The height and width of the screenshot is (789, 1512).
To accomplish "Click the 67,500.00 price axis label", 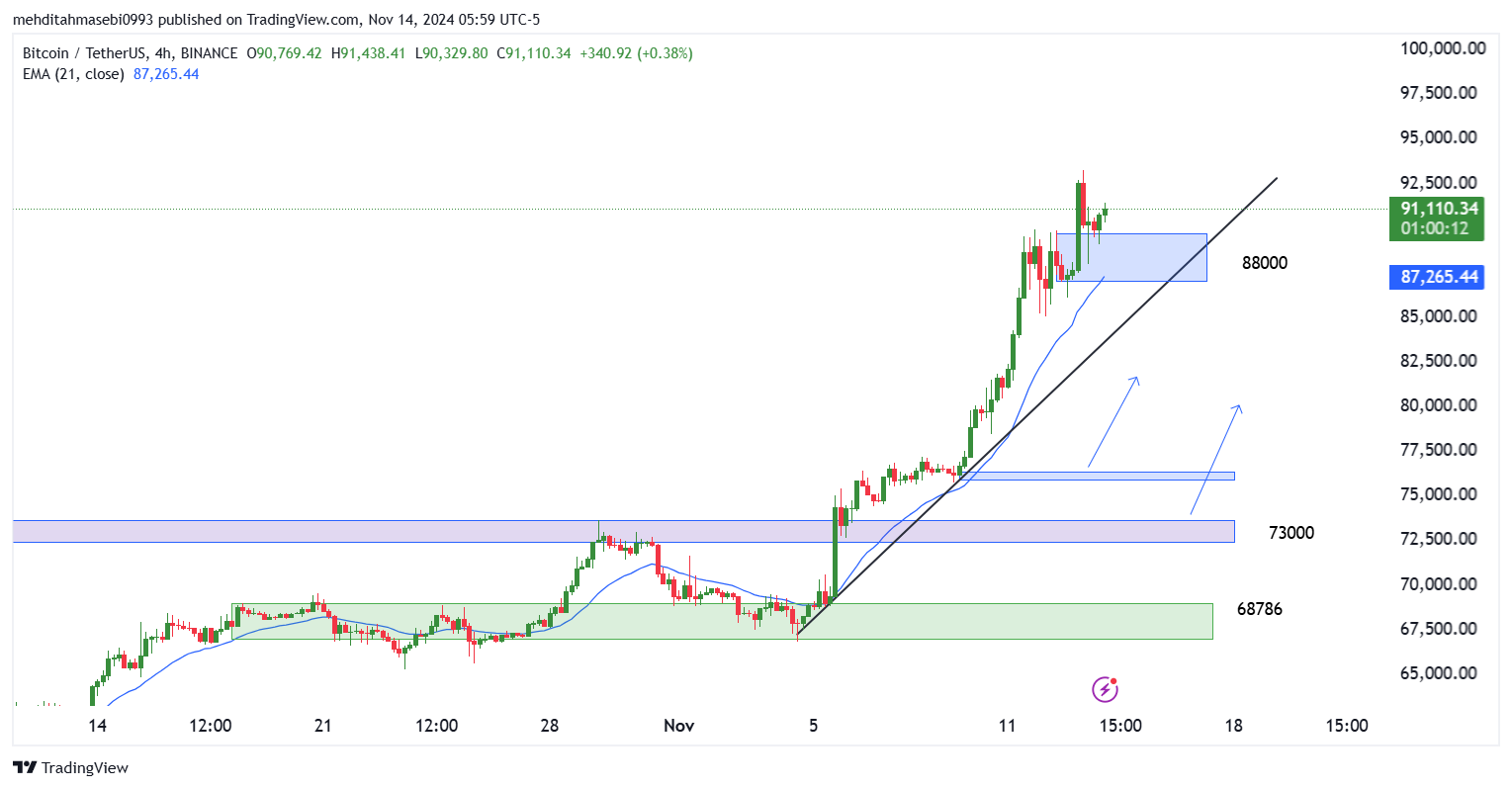I will pyautogui.click(x=1439, y=629).
